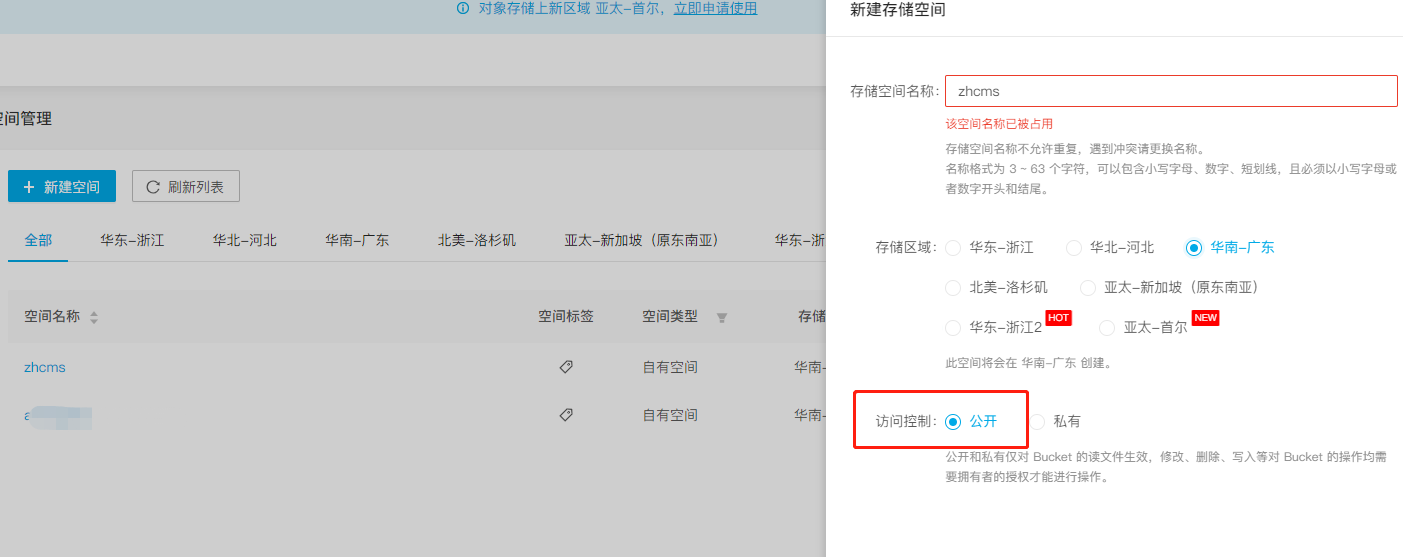
Task: Select 华北-河北 storage region radio
Action: (1073, 248)
